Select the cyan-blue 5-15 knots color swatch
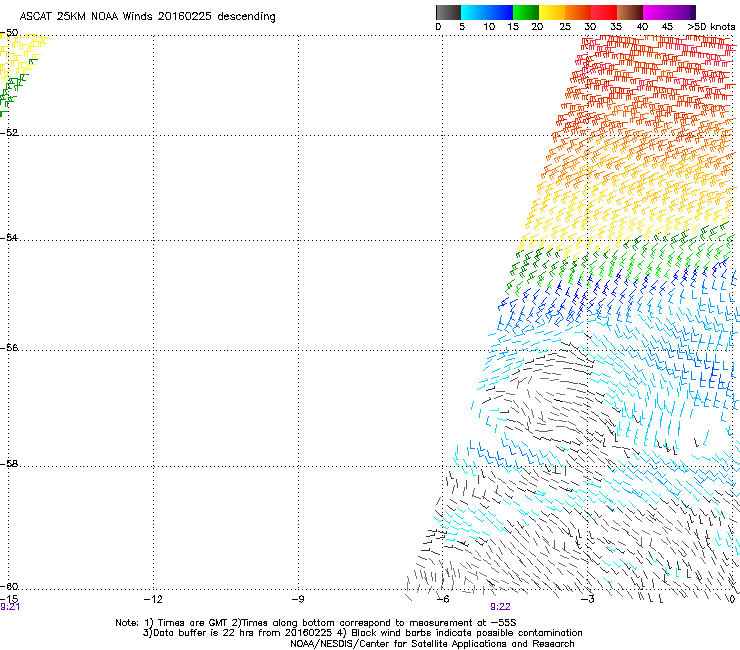740x650 pixels. tap(487, 12)
